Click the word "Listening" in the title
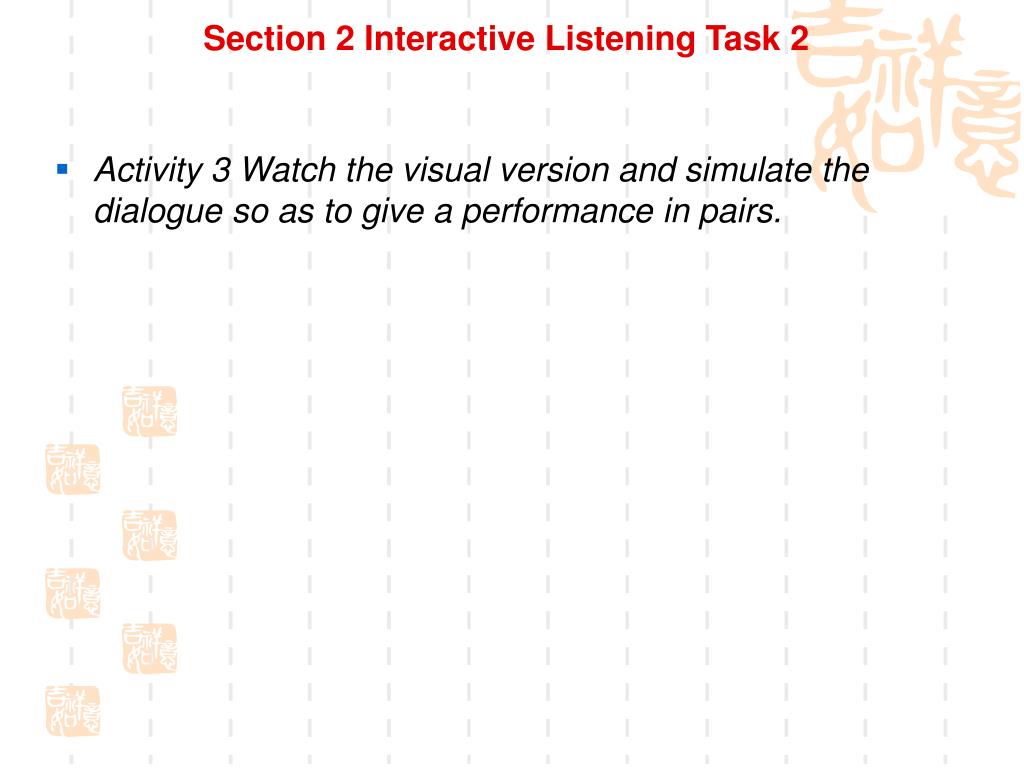 (620, 40)
